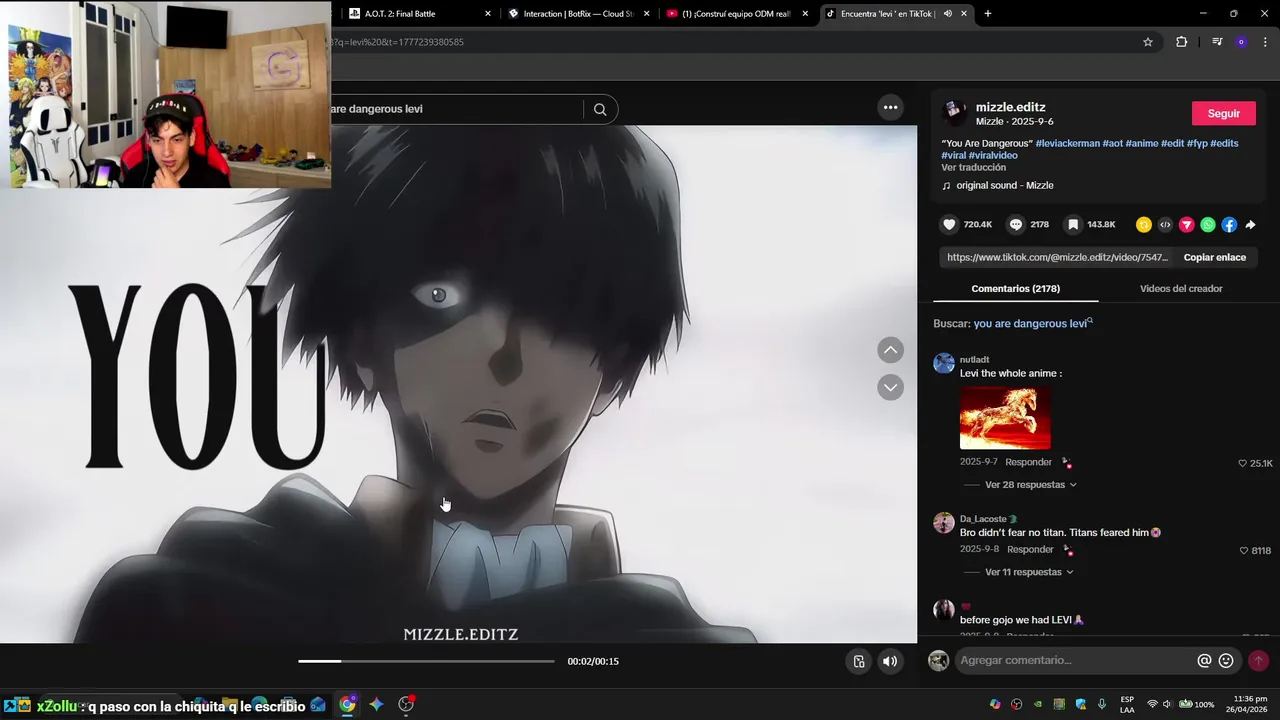1280x720 pixels.
Task: Open comments via speech bubble icon
Action: [1016, 225]
